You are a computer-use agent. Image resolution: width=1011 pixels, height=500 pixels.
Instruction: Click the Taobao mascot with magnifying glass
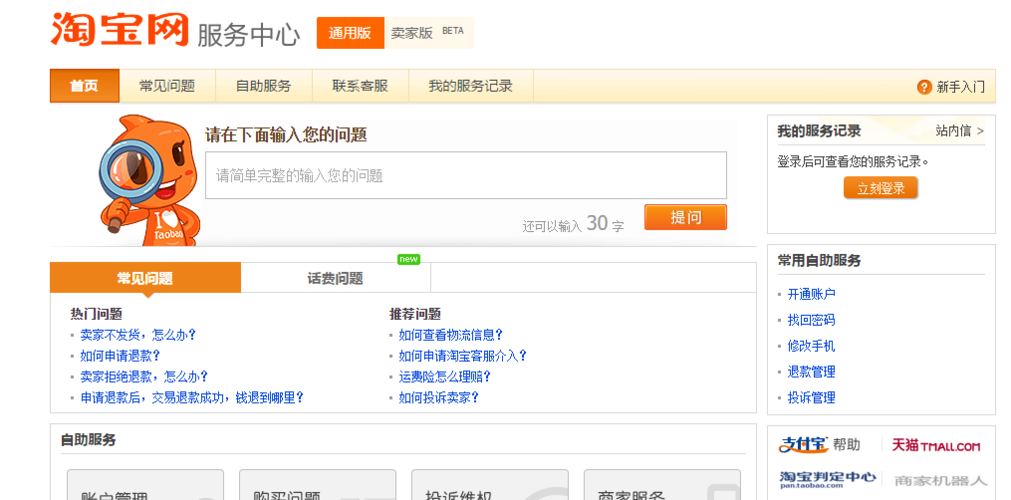click(150, 180)
